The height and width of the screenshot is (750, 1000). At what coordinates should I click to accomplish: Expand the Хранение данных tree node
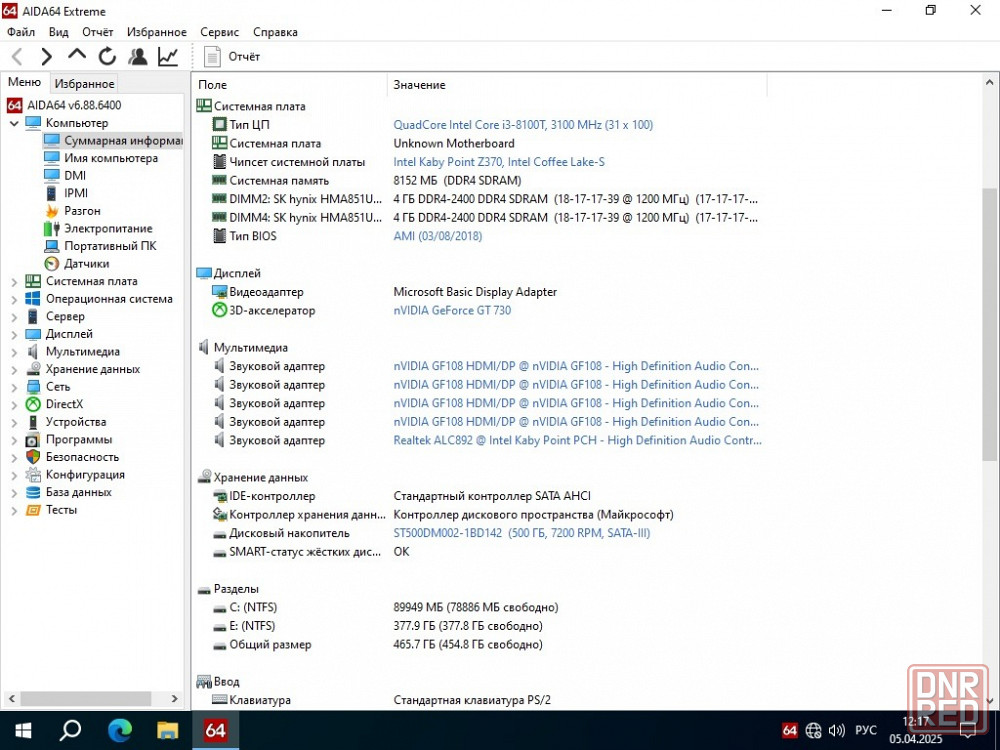pos(14,369)
